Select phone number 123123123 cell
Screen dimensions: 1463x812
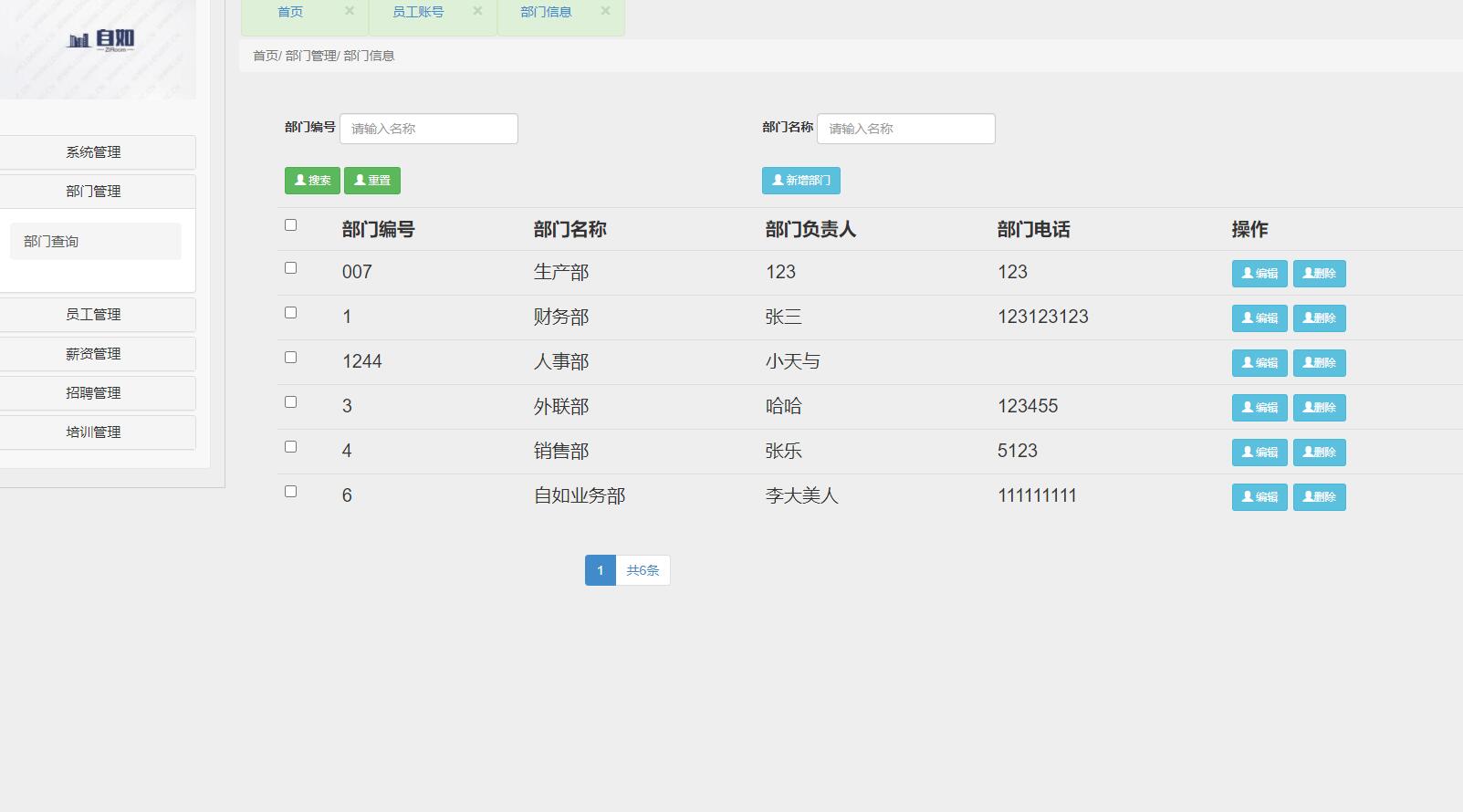point(1043,318)
